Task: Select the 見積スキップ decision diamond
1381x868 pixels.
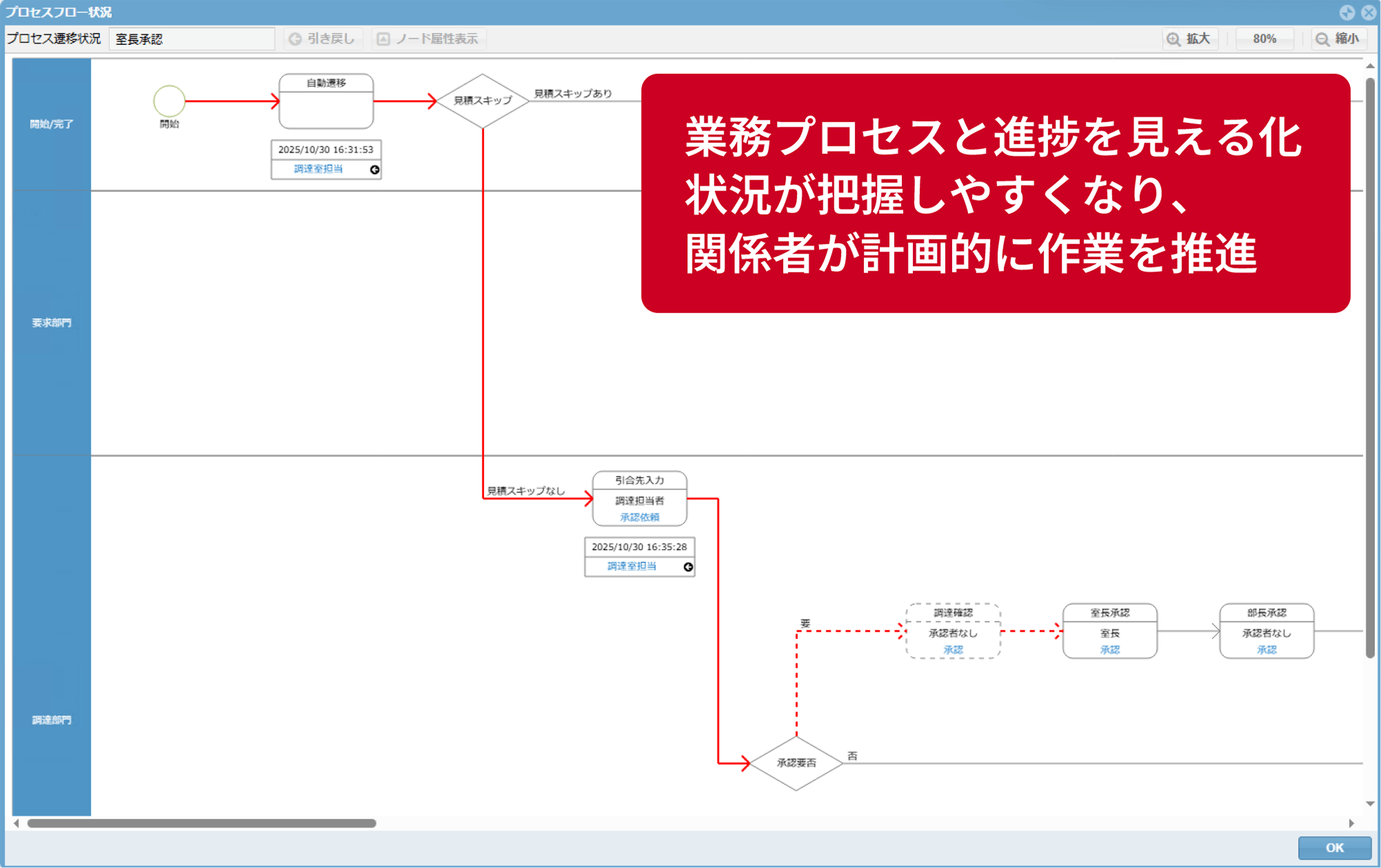Action: pos(482,100)
